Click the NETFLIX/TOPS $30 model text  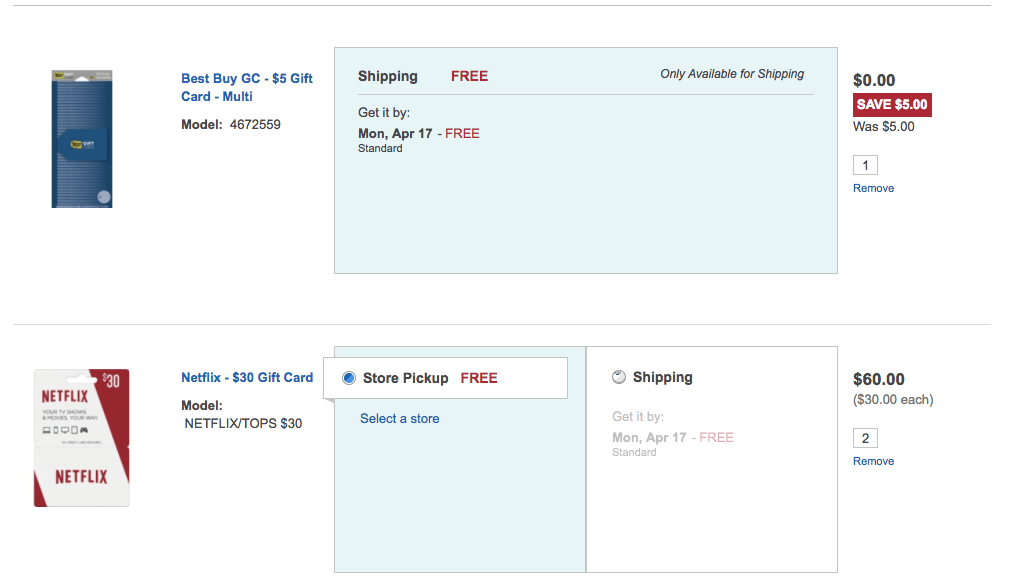click(243, 423)
